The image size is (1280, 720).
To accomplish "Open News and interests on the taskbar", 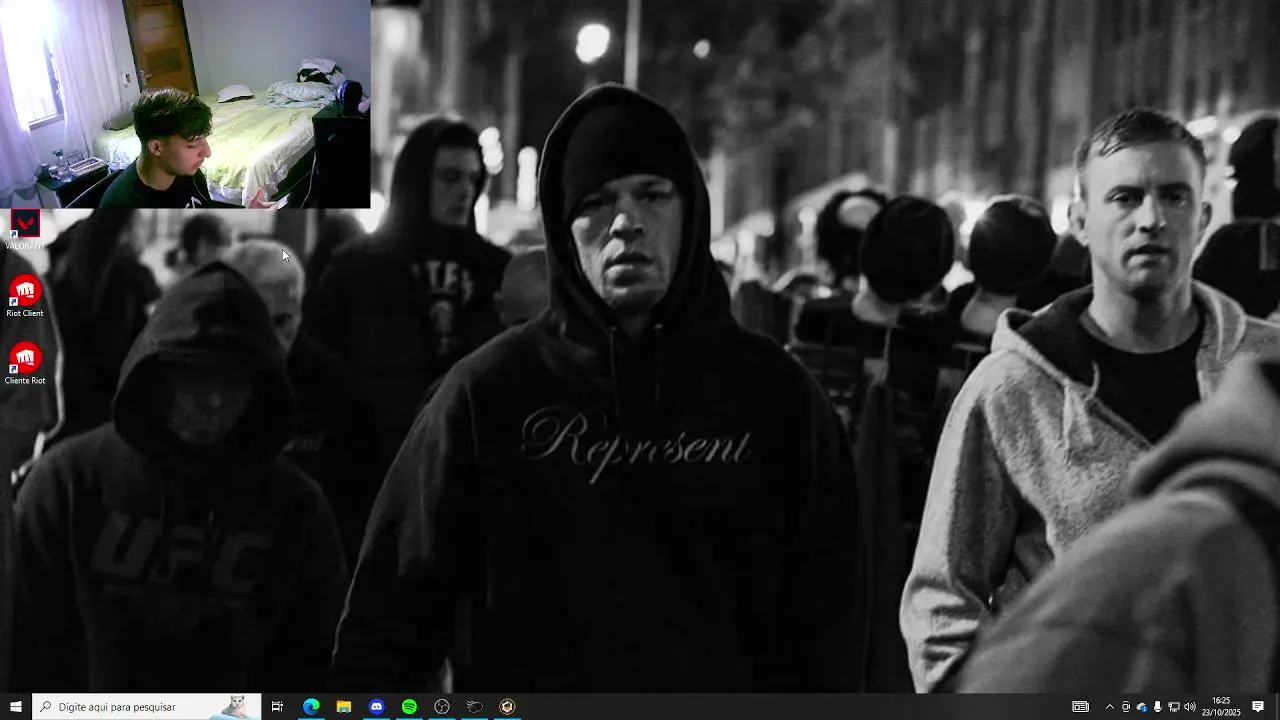I will [x=1080, y=707].
